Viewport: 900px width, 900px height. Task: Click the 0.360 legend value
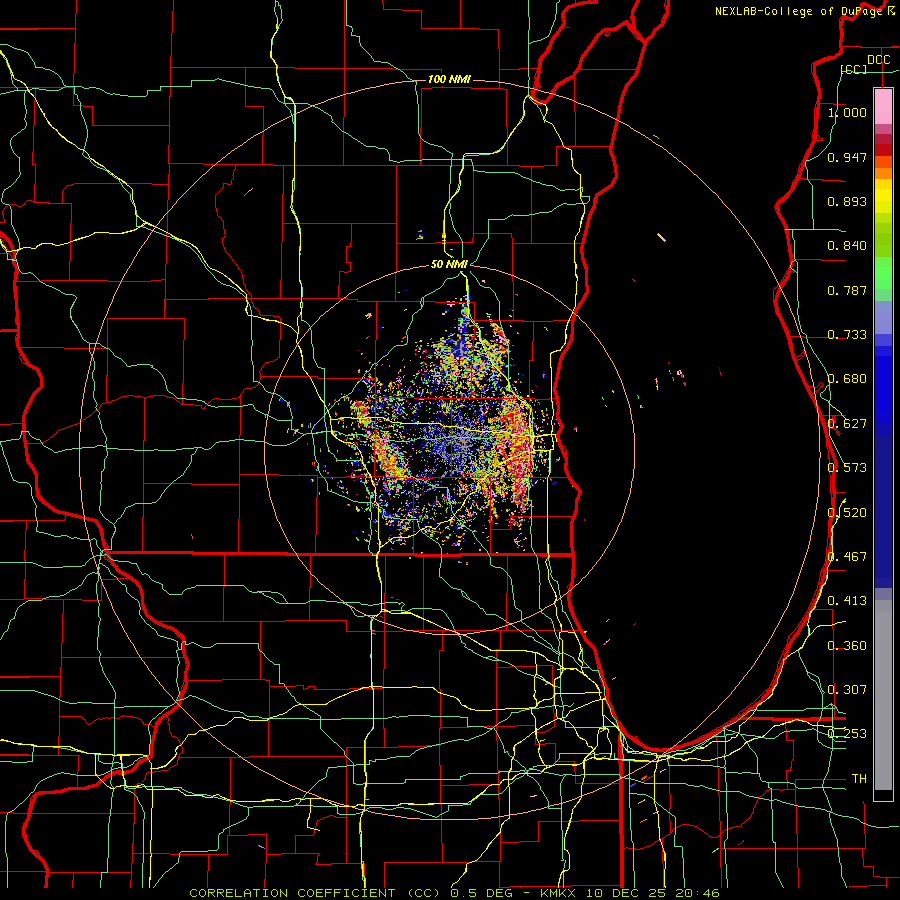(847, 646)
